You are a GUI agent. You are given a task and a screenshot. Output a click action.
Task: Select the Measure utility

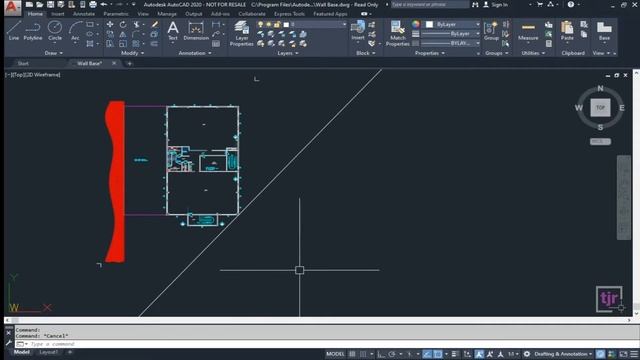[528, 31]
